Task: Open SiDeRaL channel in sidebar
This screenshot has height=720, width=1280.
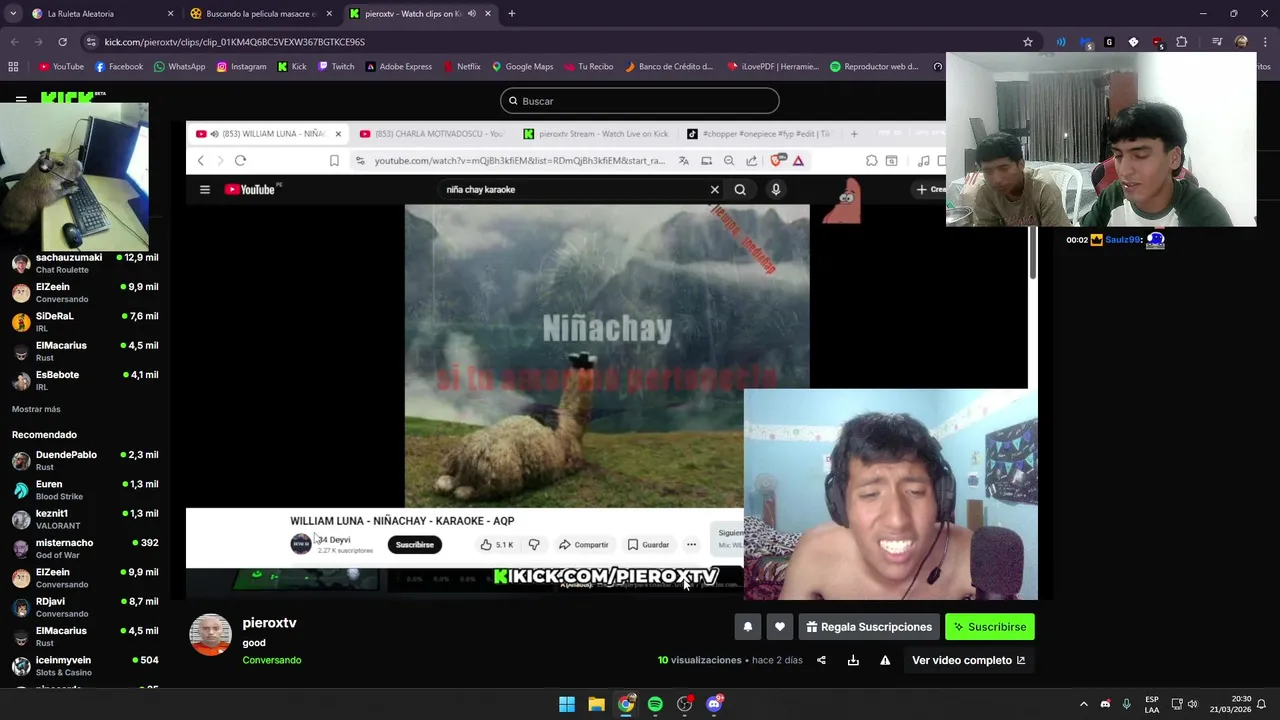Action: (x=85, y=322)
